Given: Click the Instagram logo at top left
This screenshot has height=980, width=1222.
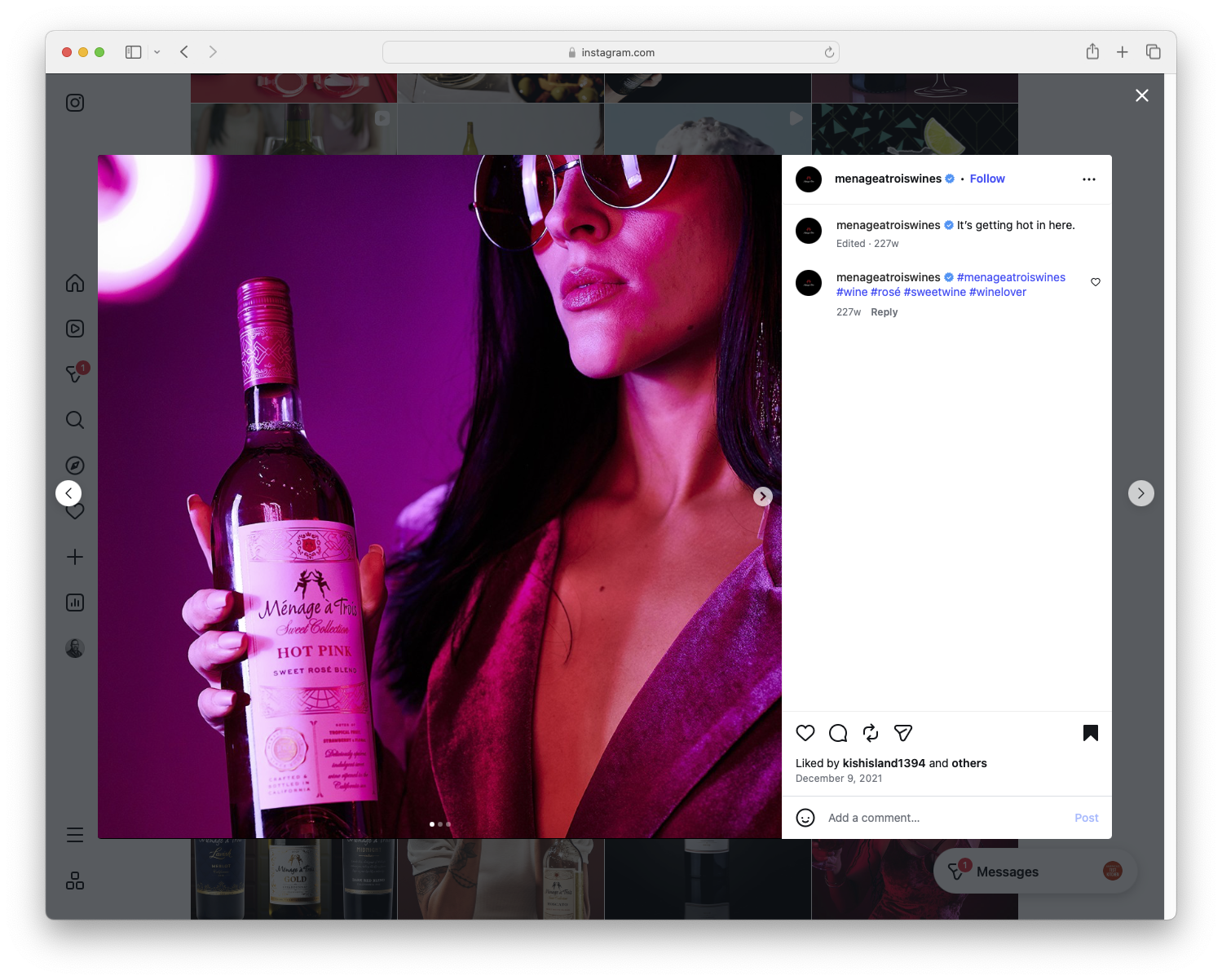Looking at the screenshot, I should tap(74, 103).
